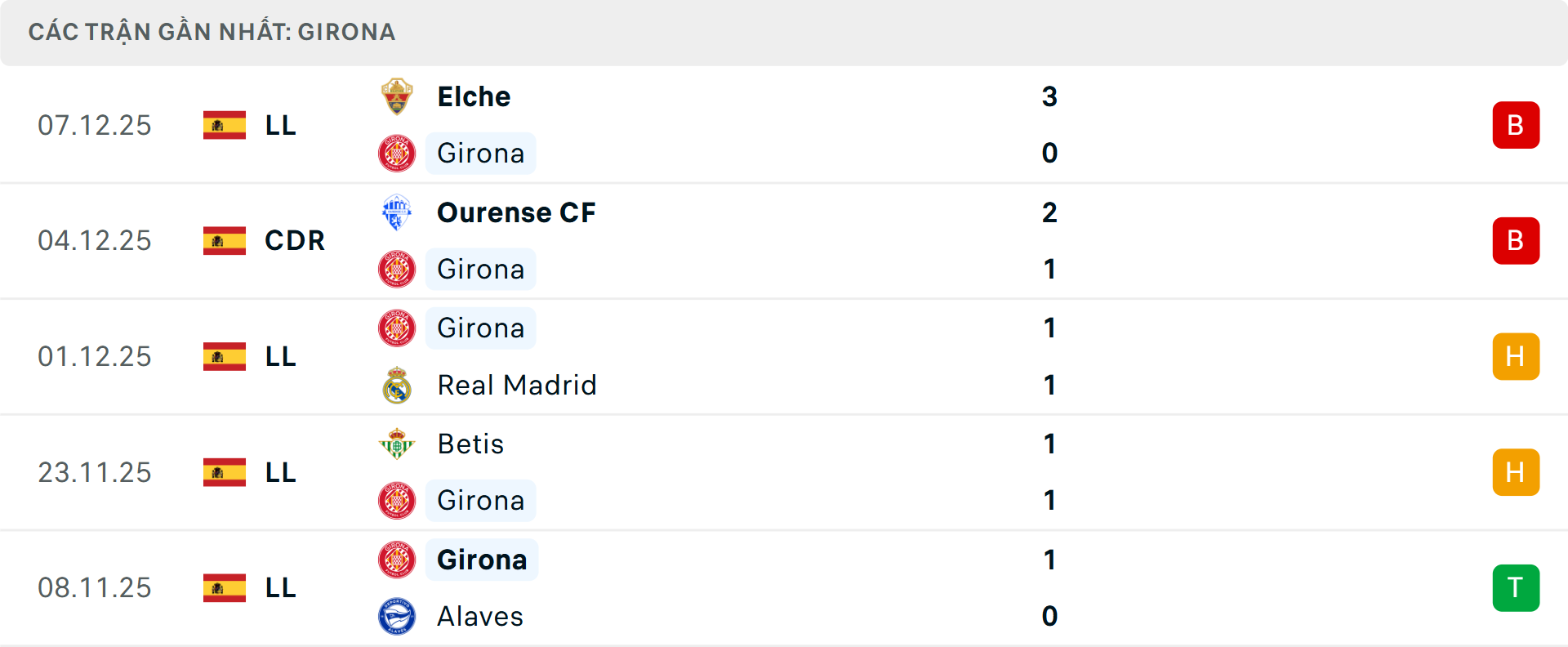Open the Elche team link
The width and height of the screenshot is (1568, 647).
click(474, 96)
